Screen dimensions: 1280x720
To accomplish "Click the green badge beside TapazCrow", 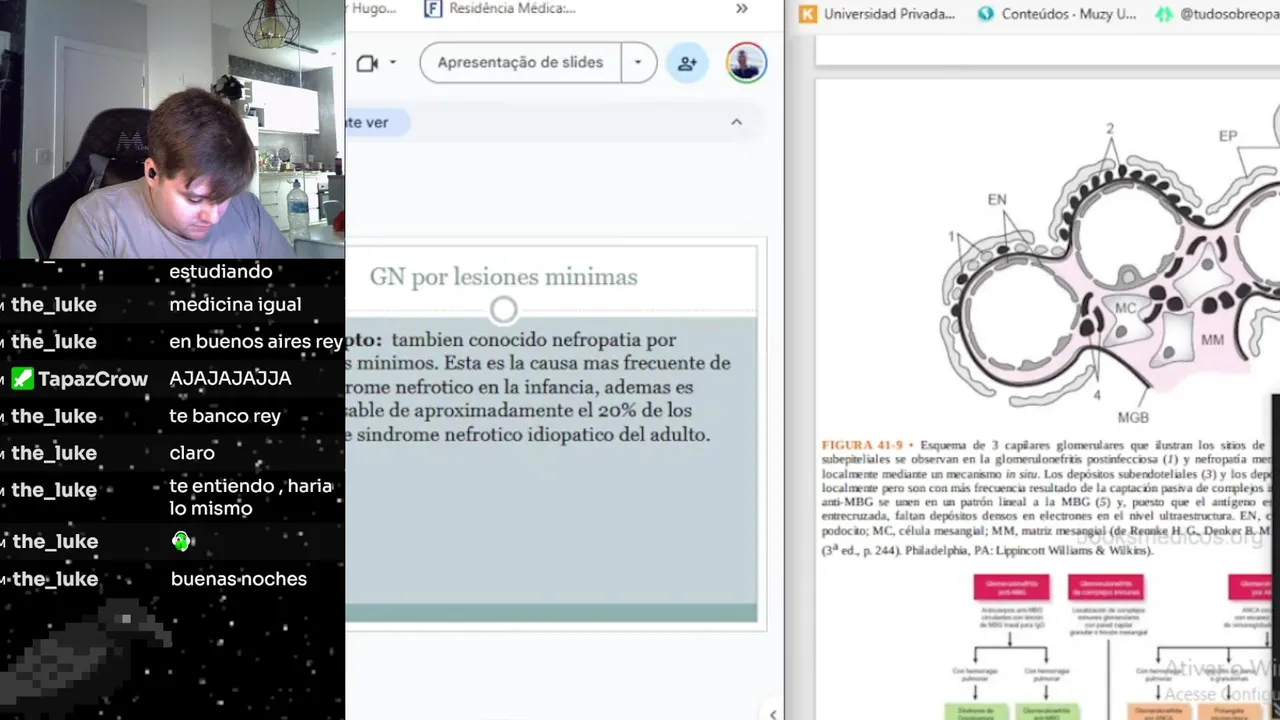I will [x=22, y=379].
